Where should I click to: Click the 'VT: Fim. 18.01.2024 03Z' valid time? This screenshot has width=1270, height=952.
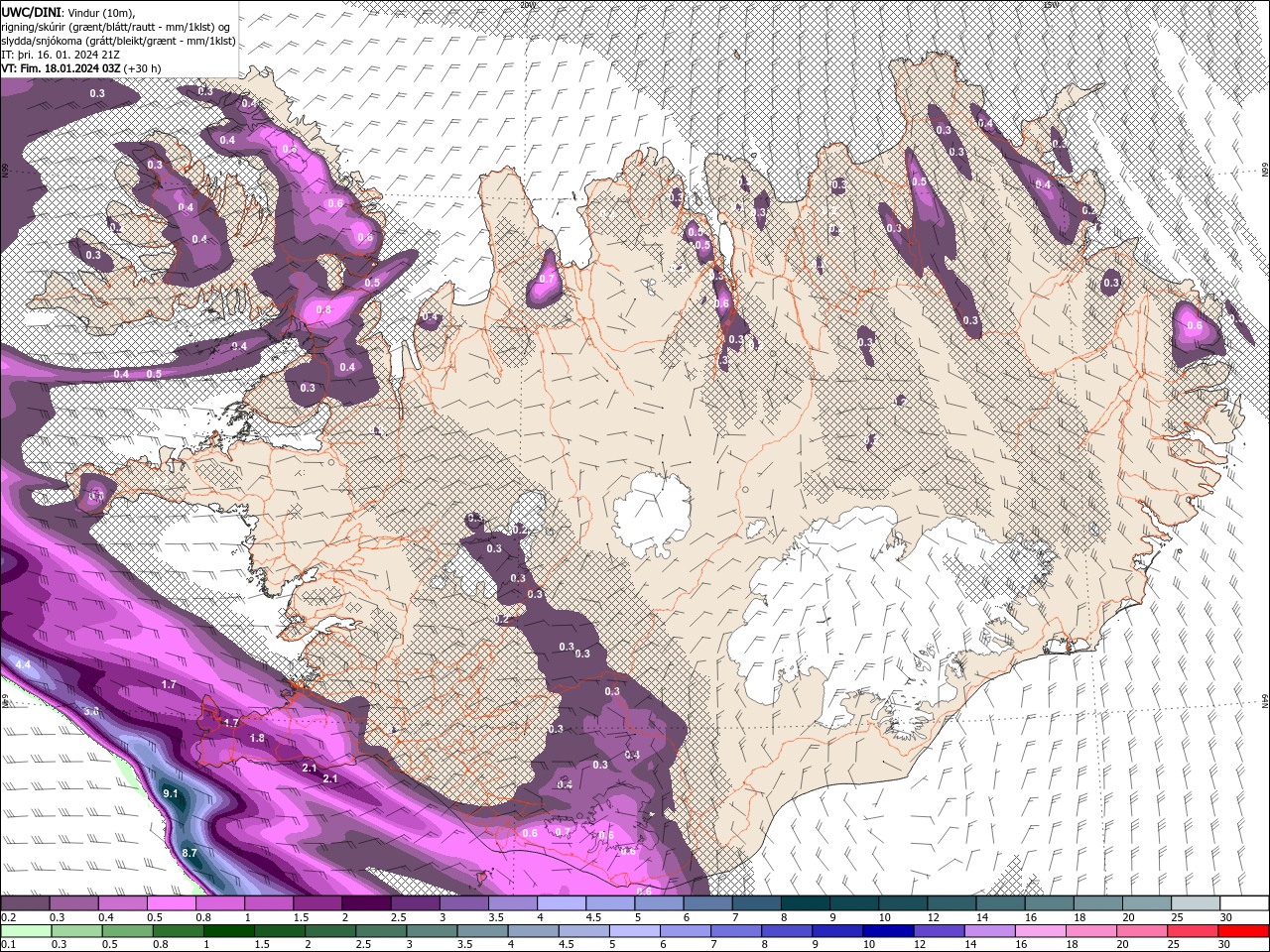pyautogui.click(x=61, y=68)
